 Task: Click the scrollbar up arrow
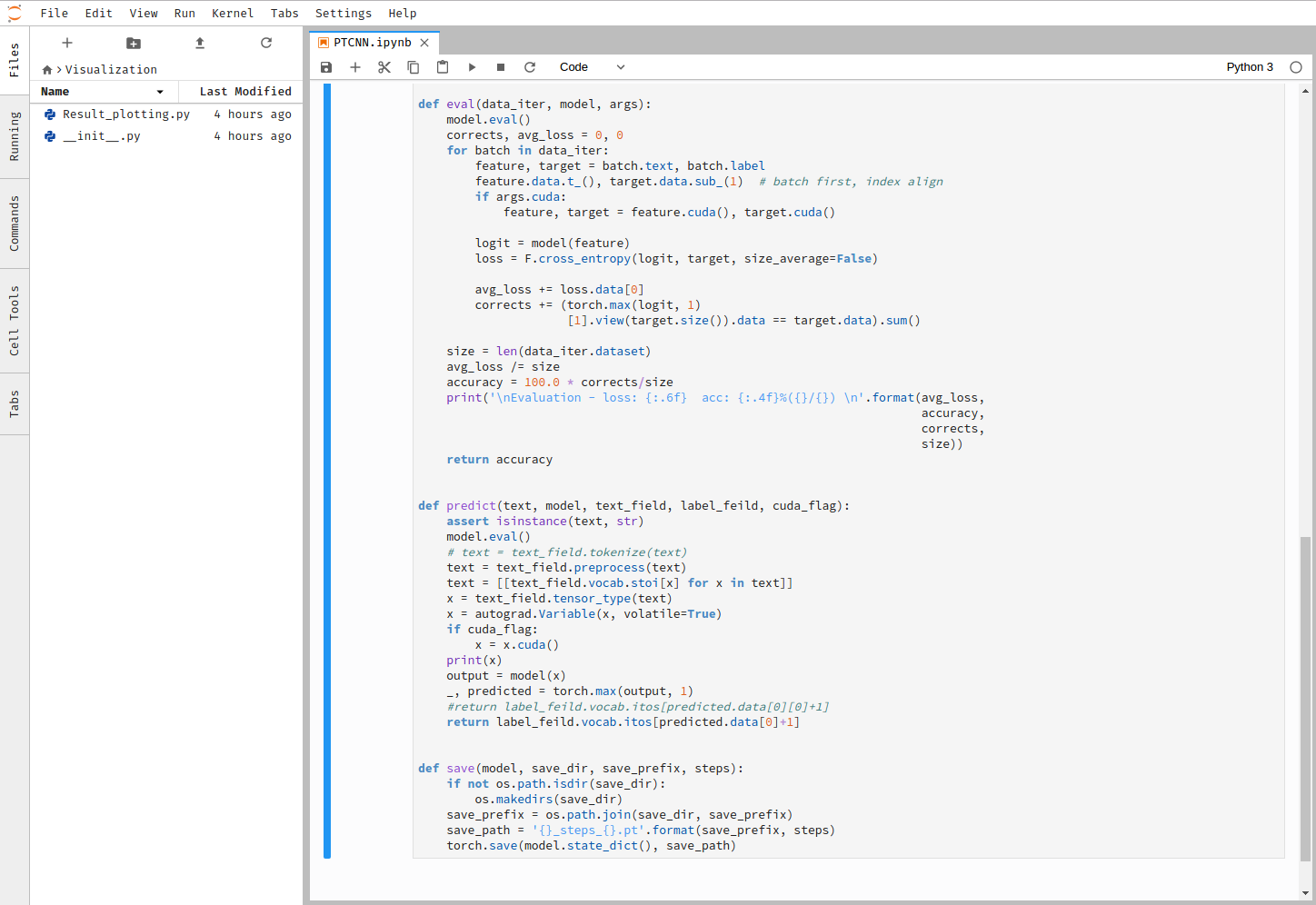pyautogui.click(x=1306, y=91)
